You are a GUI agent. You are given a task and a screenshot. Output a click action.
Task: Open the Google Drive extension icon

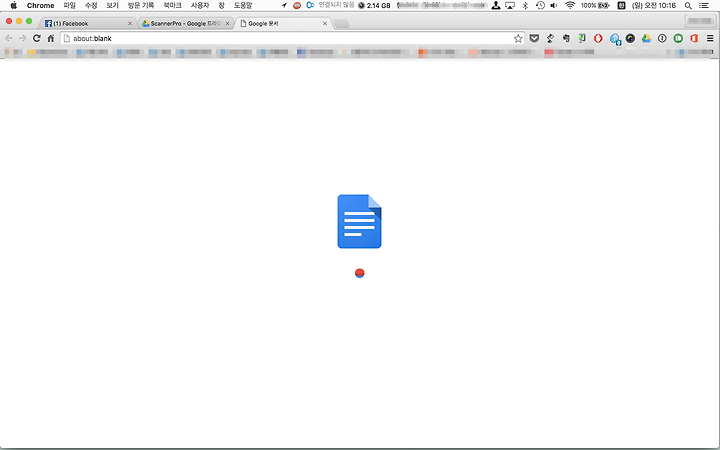click(646, 39)
